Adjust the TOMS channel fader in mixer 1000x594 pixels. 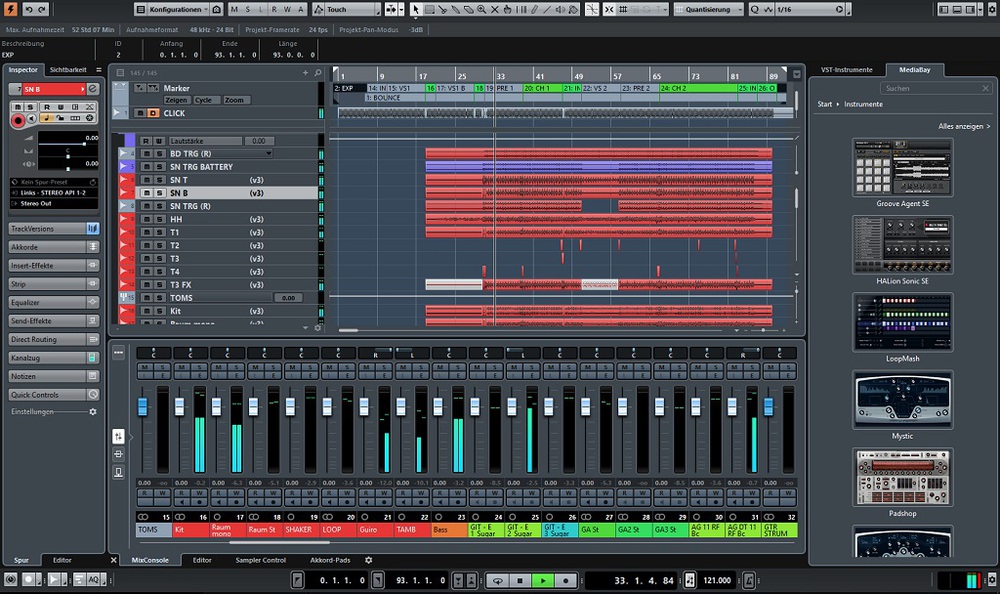click(x=142, y=406)
